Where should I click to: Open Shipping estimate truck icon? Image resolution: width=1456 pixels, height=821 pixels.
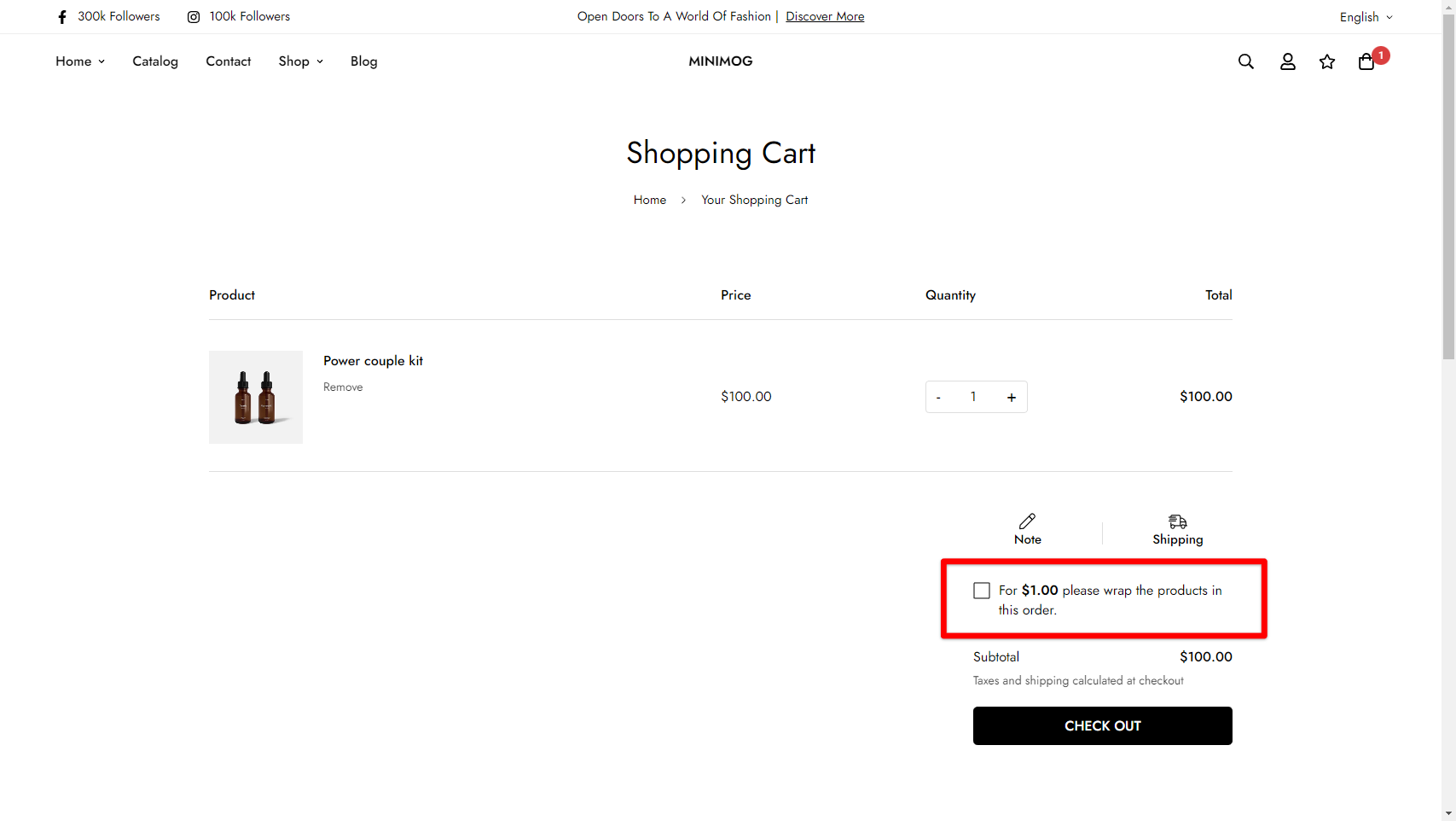[1177, 521]
